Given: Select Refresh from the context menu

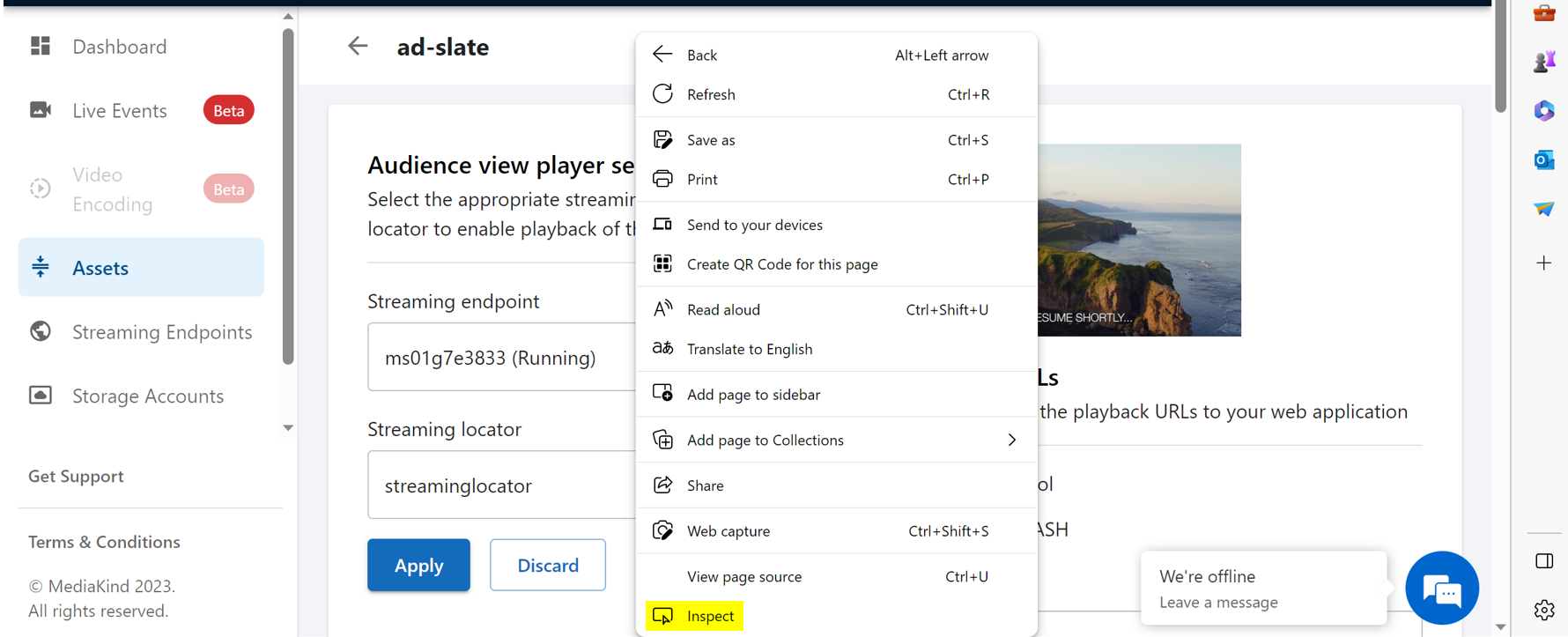Looking at the screenshot, I should (836, 94).
